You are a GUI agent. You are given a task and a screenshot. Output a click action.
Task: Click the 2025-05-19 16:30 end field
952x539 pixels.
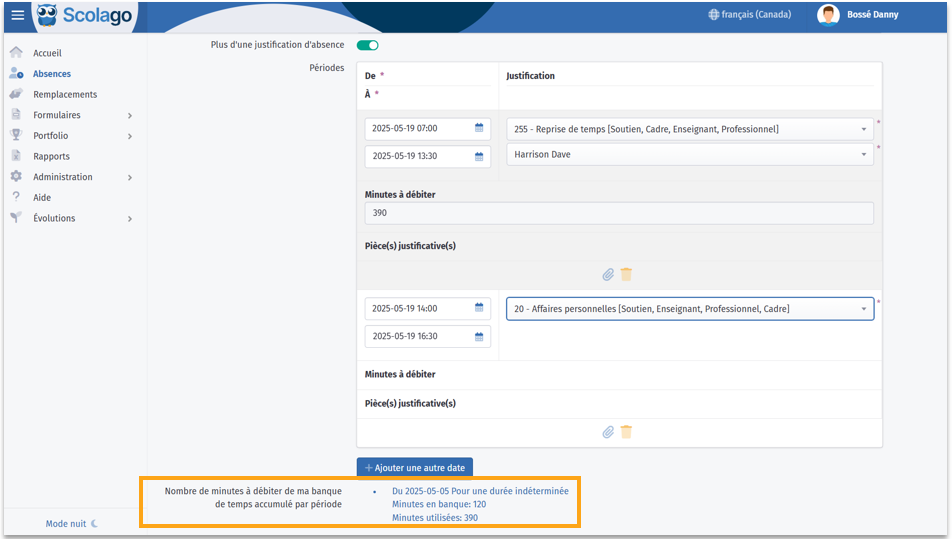427,336
